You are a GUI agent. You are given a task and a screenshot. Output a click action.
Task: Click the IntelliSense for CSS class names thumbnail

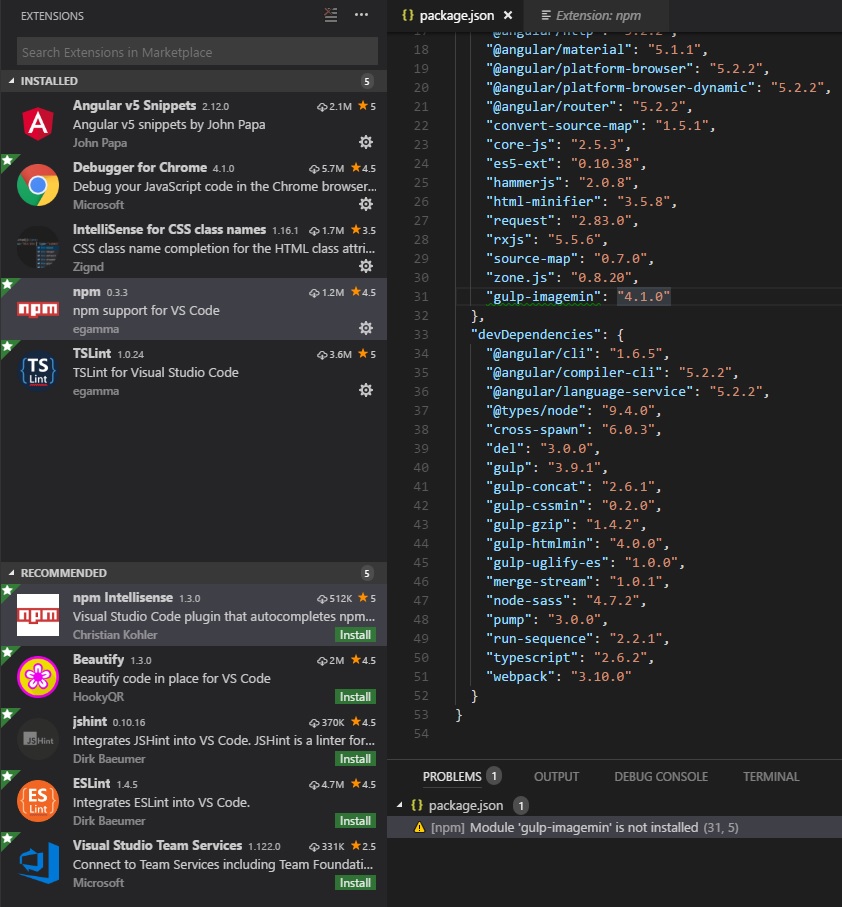tap(38, 248)
